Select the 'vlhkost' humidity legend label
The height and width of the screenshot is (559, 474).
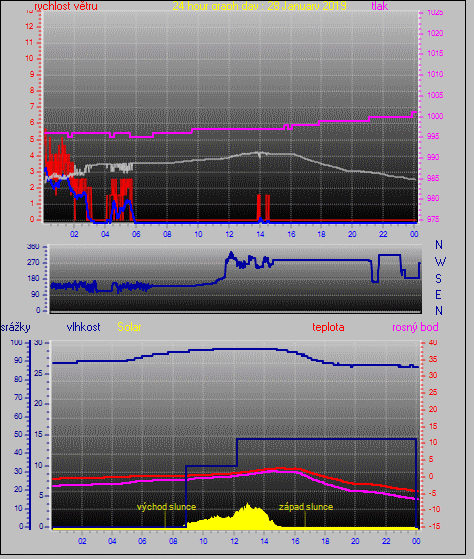(83, 327)
